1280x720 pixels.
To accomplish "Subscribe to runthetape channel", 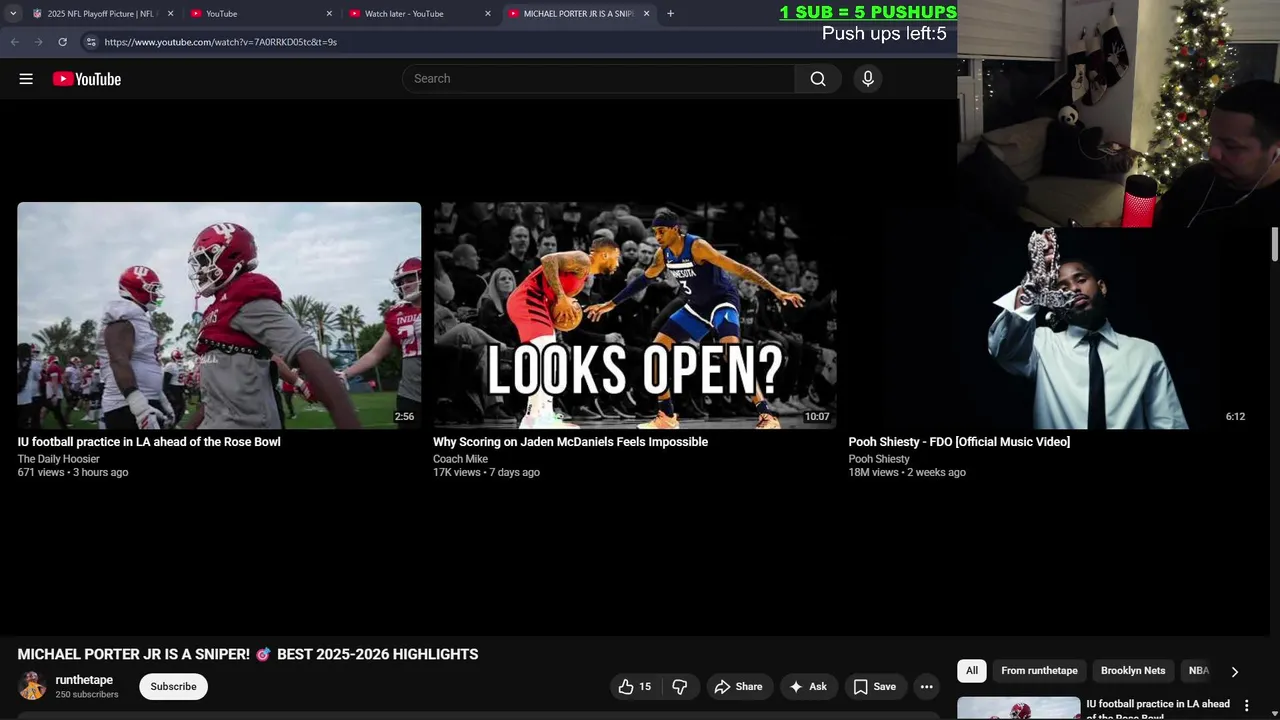I will [x=173, y=687].
